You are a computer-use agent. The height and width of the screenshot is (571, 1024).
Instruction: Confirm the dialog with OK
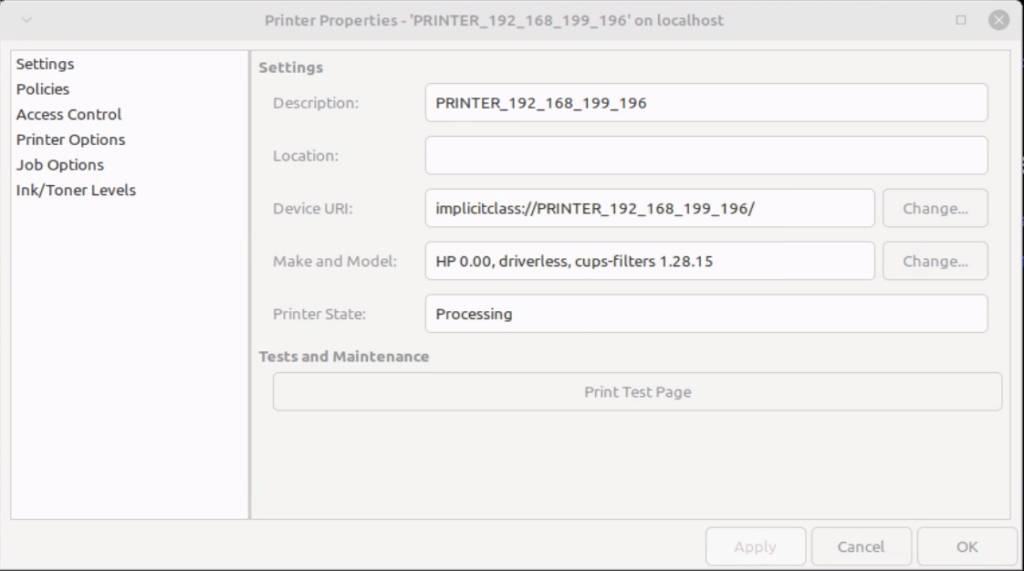click(966, 547)
